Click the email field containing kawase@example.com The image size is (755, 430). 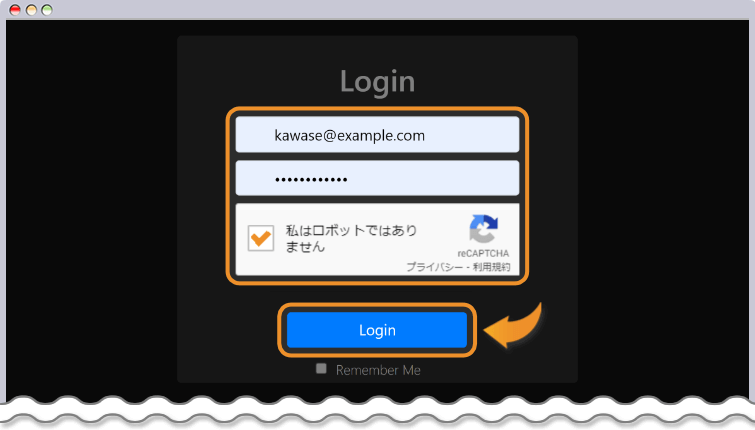tap(377, 135)
